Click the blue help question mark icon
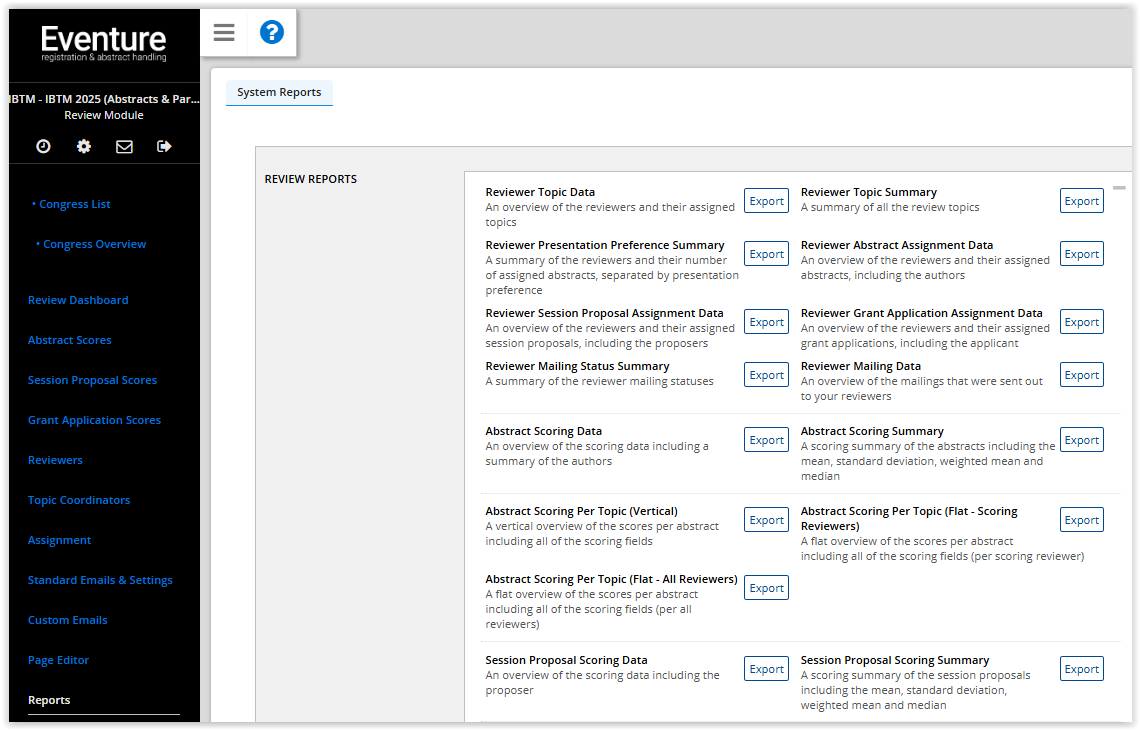Screen dimensions: 1140x730 tap(271, 32)
